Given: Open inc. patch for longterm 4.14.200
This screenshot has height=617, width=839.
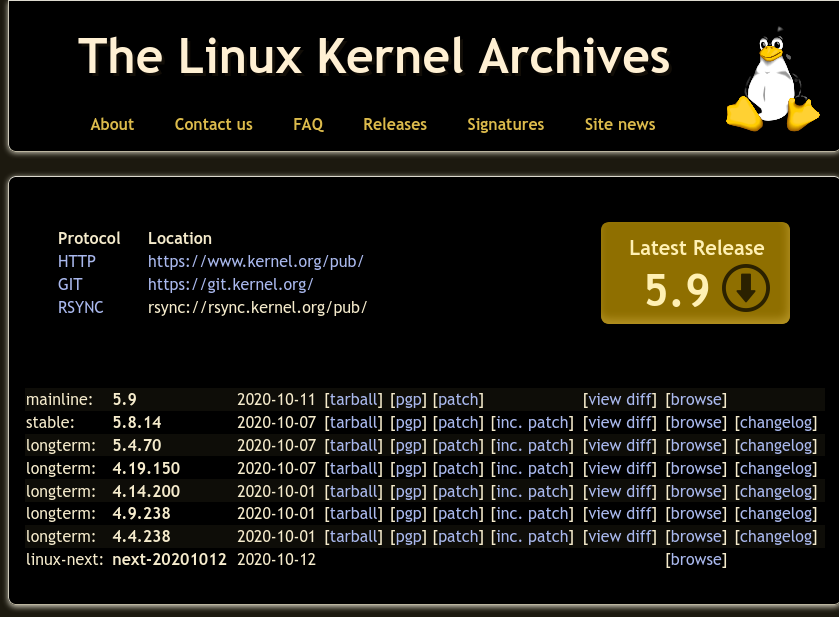Looking at the screenshot, I should 532,491.
